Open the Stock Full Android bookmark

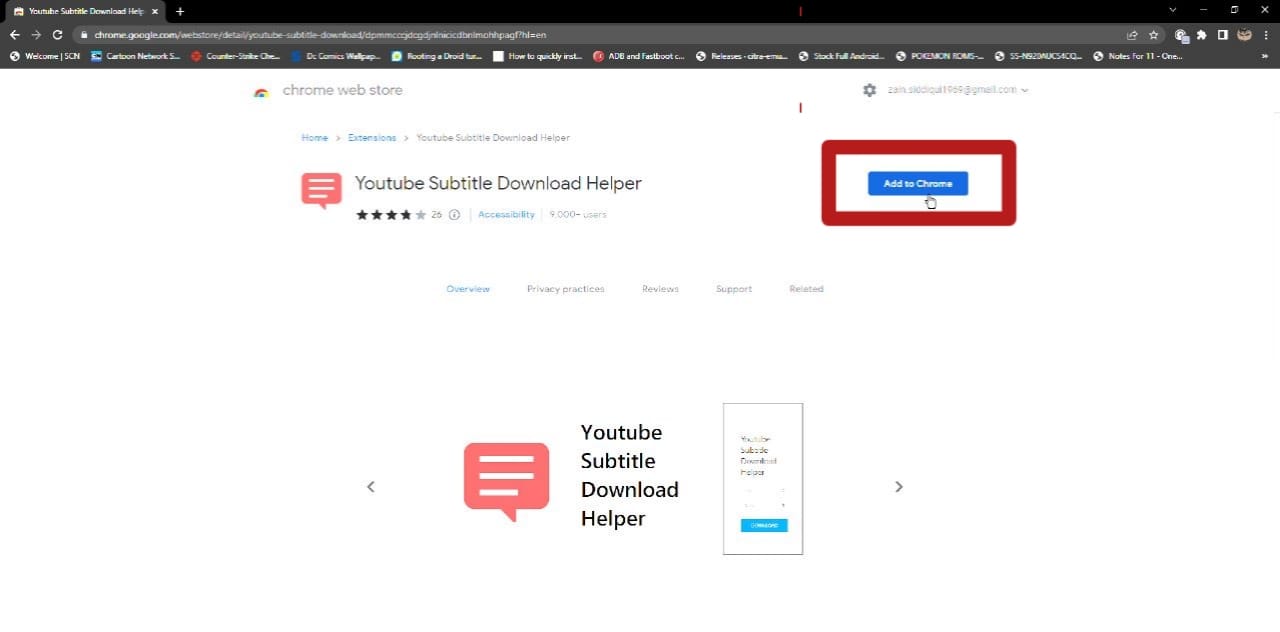pos(841,56)
